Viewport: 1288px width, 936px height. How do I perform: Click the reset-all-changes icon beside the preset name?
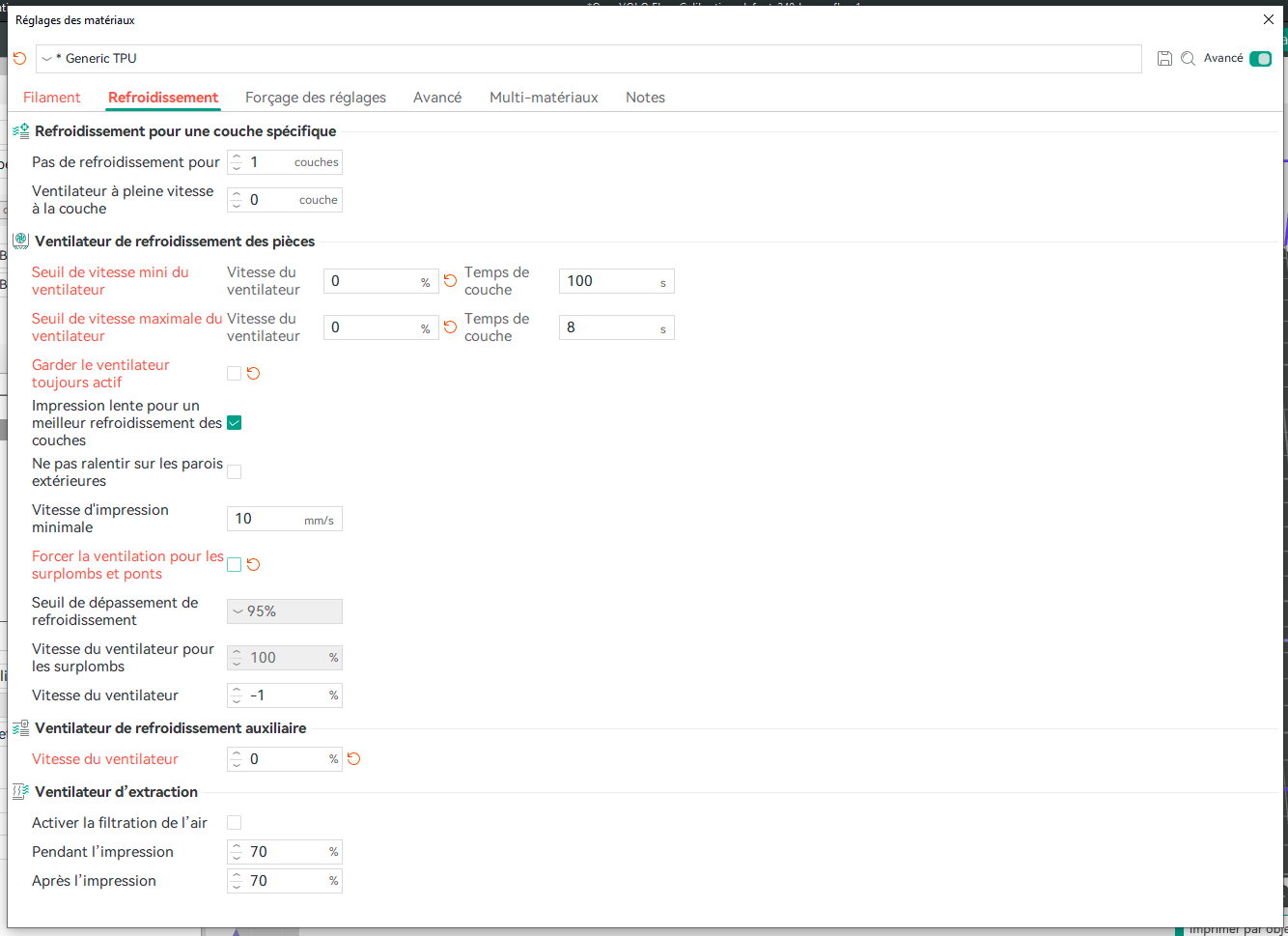(x=19, y=59)
